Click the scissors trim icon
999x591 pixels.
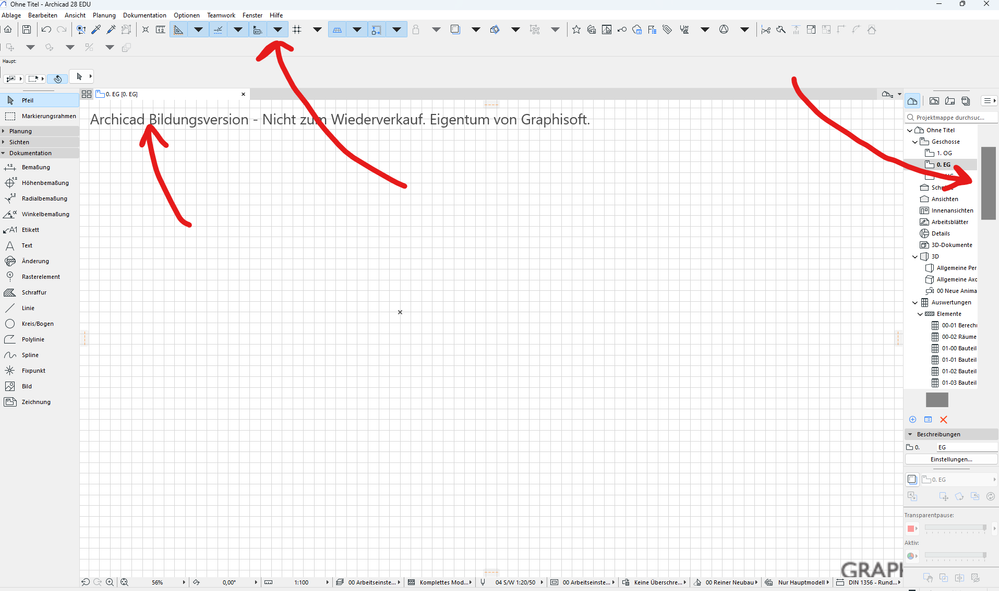coord(765,29)
